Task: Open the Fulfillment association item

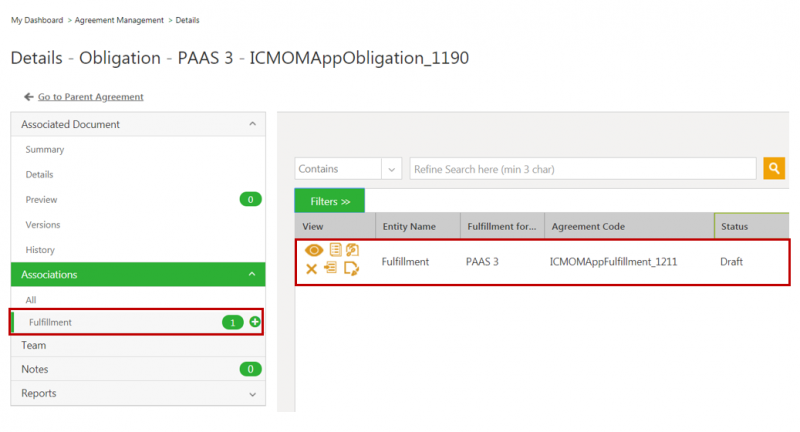Action: point(51,322)
